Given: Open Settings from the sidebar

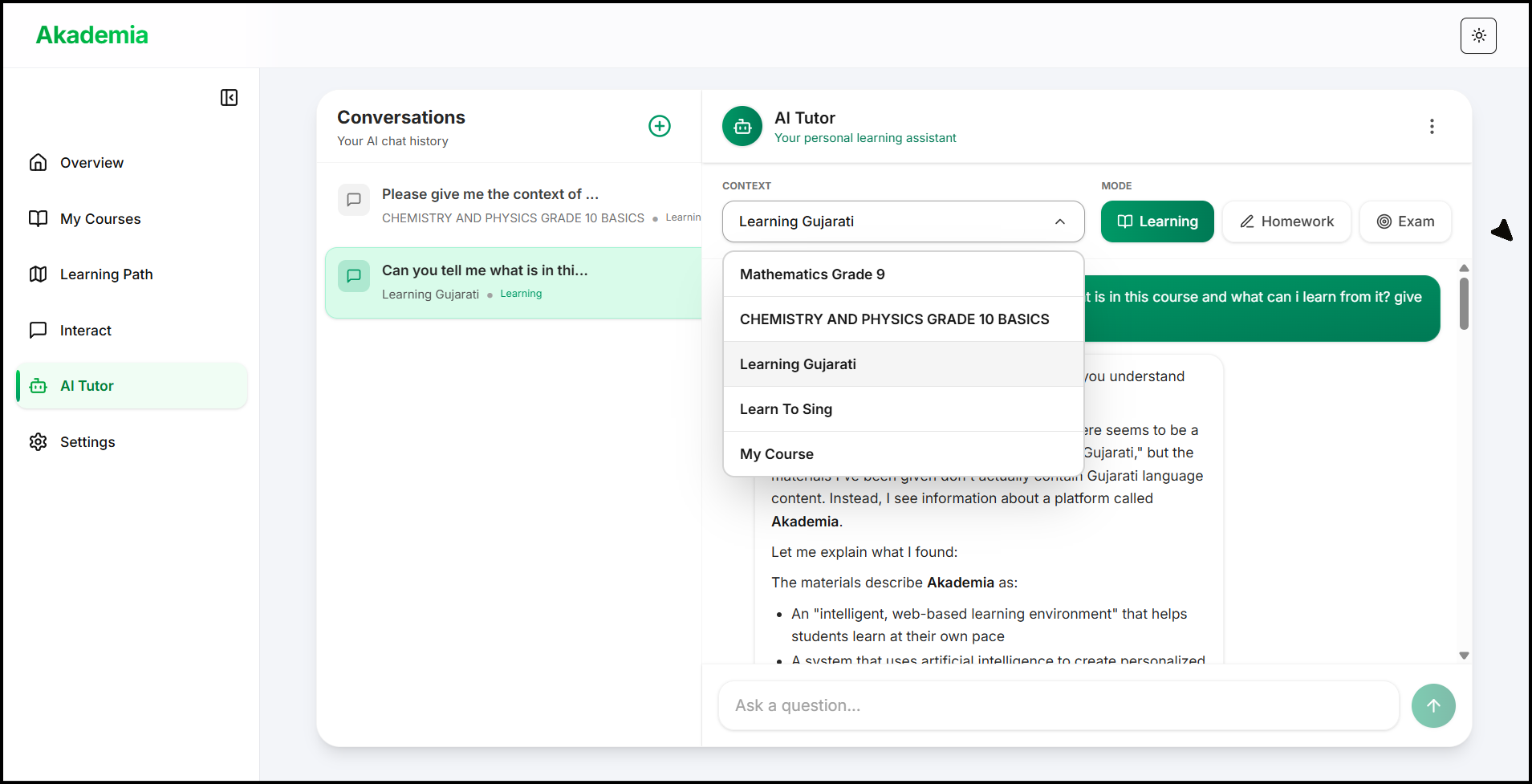Looking at the screenshot, I should pyautogui.click(x=87, y=442).
